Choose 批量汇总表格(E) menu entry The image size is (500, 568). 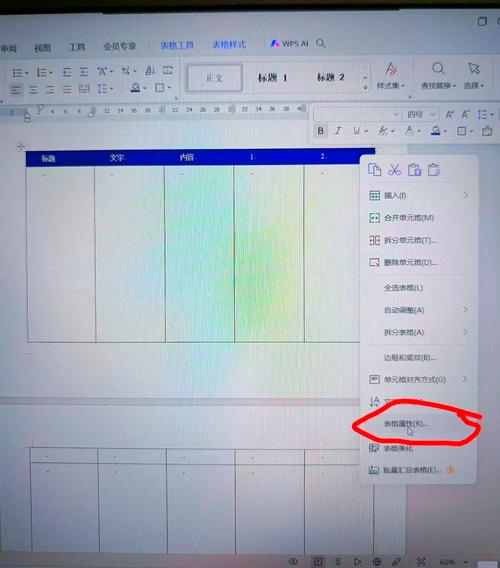point(418,470)
